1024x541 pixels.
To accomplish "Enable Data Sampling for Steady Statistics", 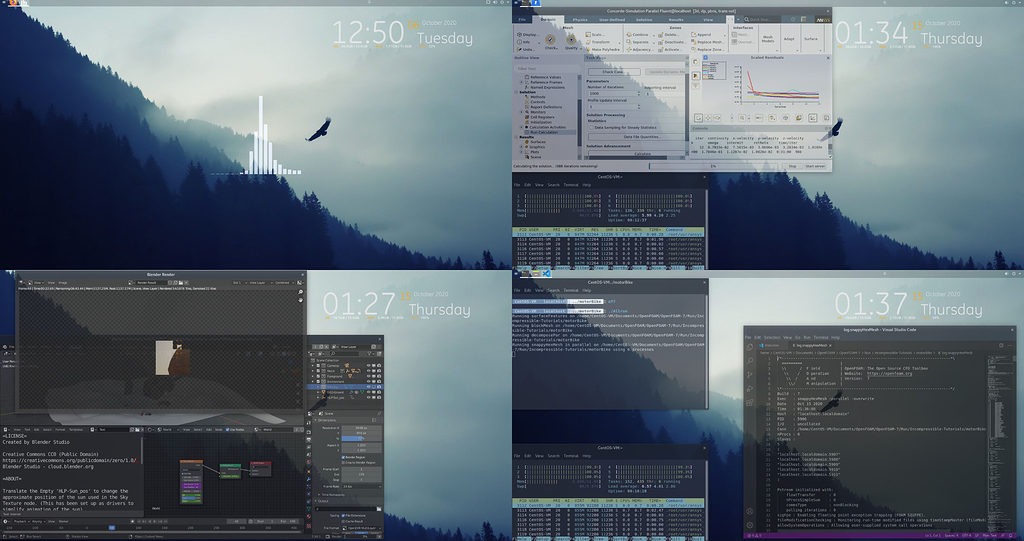I will (x=590, y=128).
